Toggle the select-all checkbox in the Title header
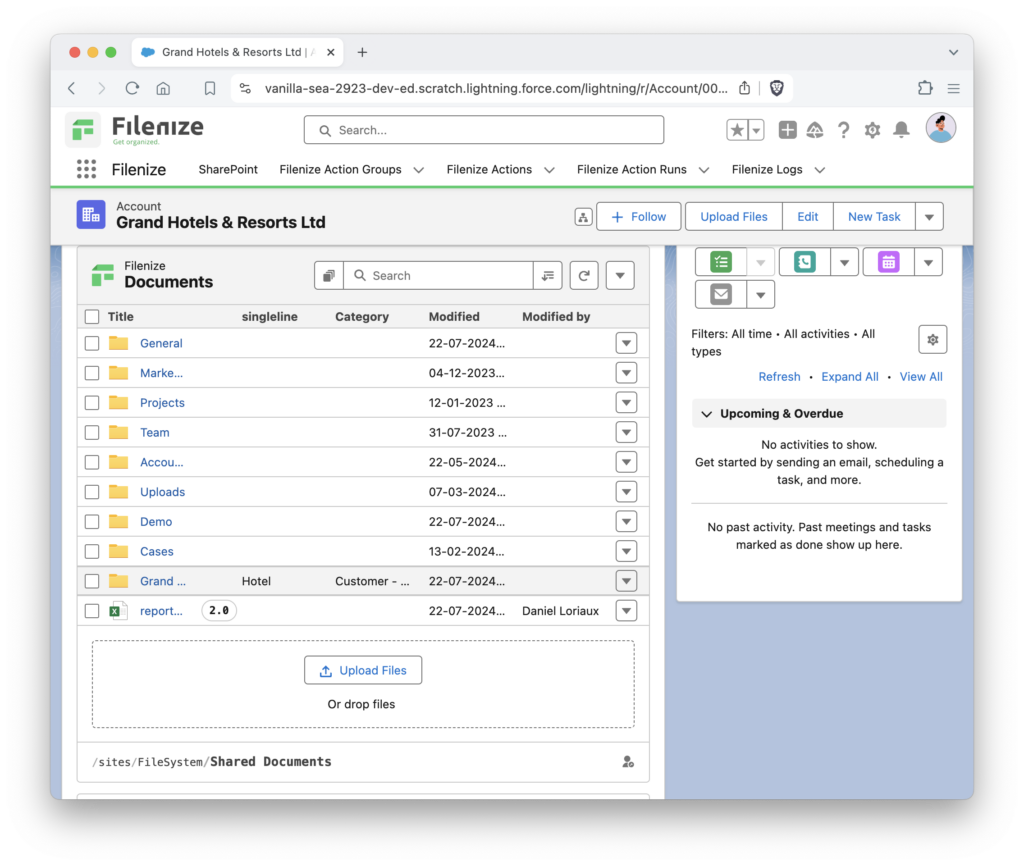 coord(92,317)
